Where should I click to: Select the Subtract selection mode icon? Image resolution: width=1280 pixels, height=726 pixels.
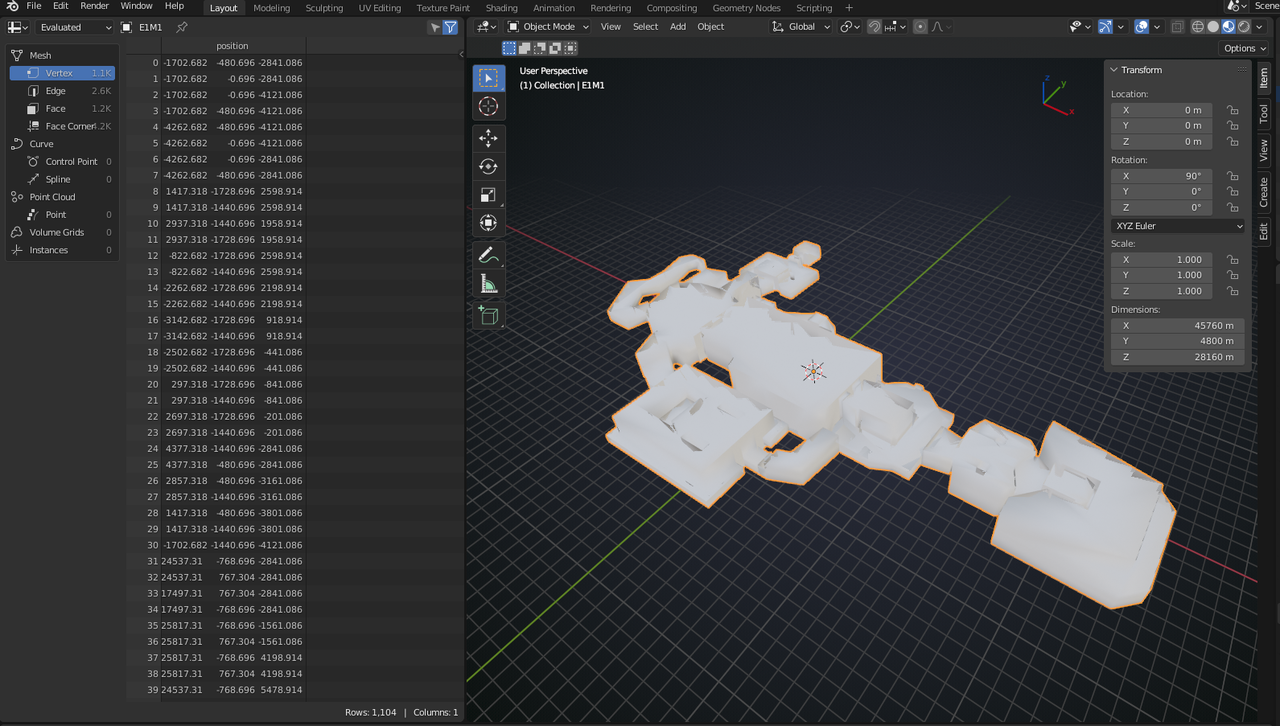540,48
